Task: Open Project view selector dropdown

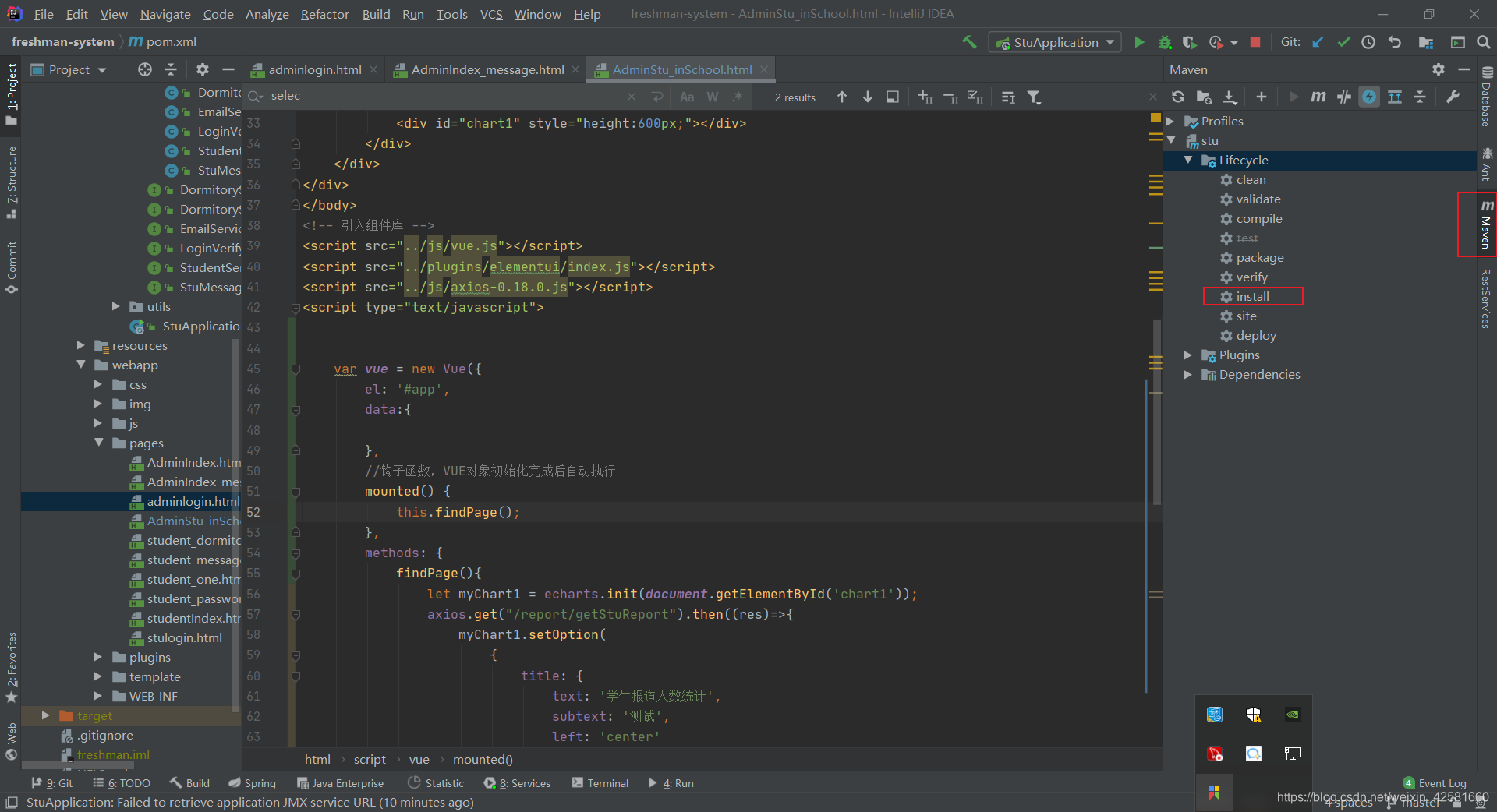Action: pos(69,69)
